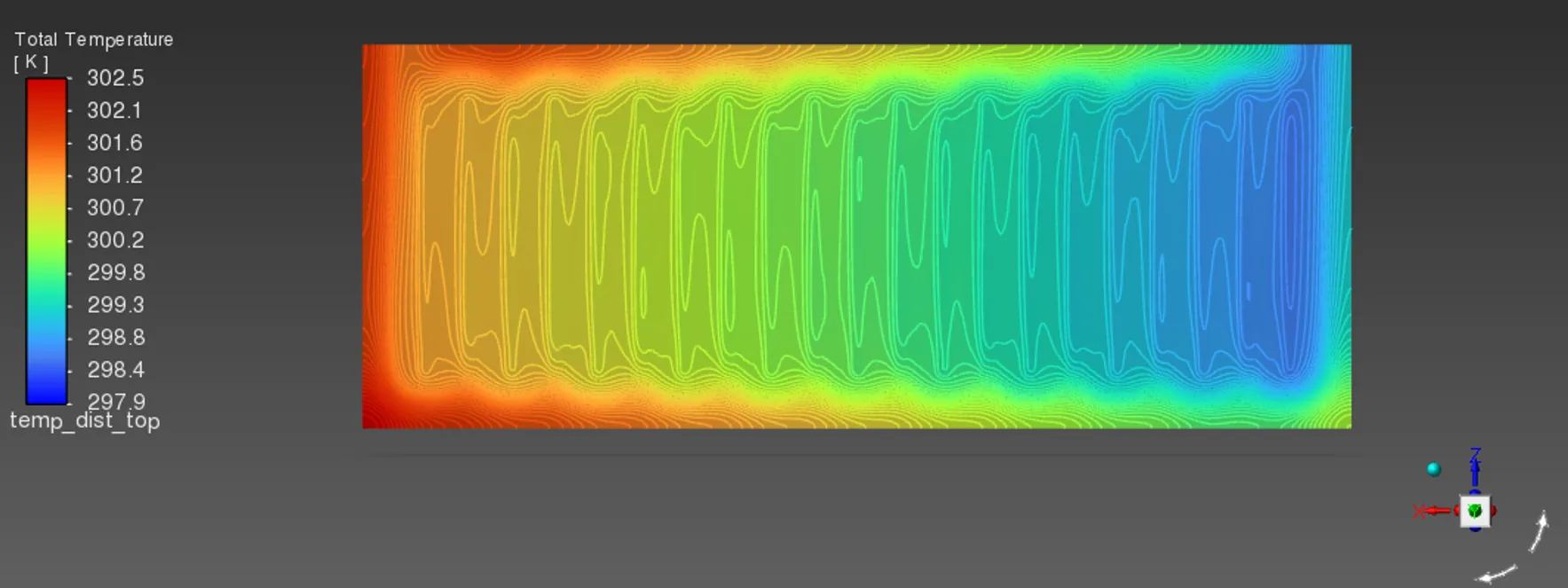1568x588 pixels.
Task: Click the 299.3 legend value
Action: 115,304
